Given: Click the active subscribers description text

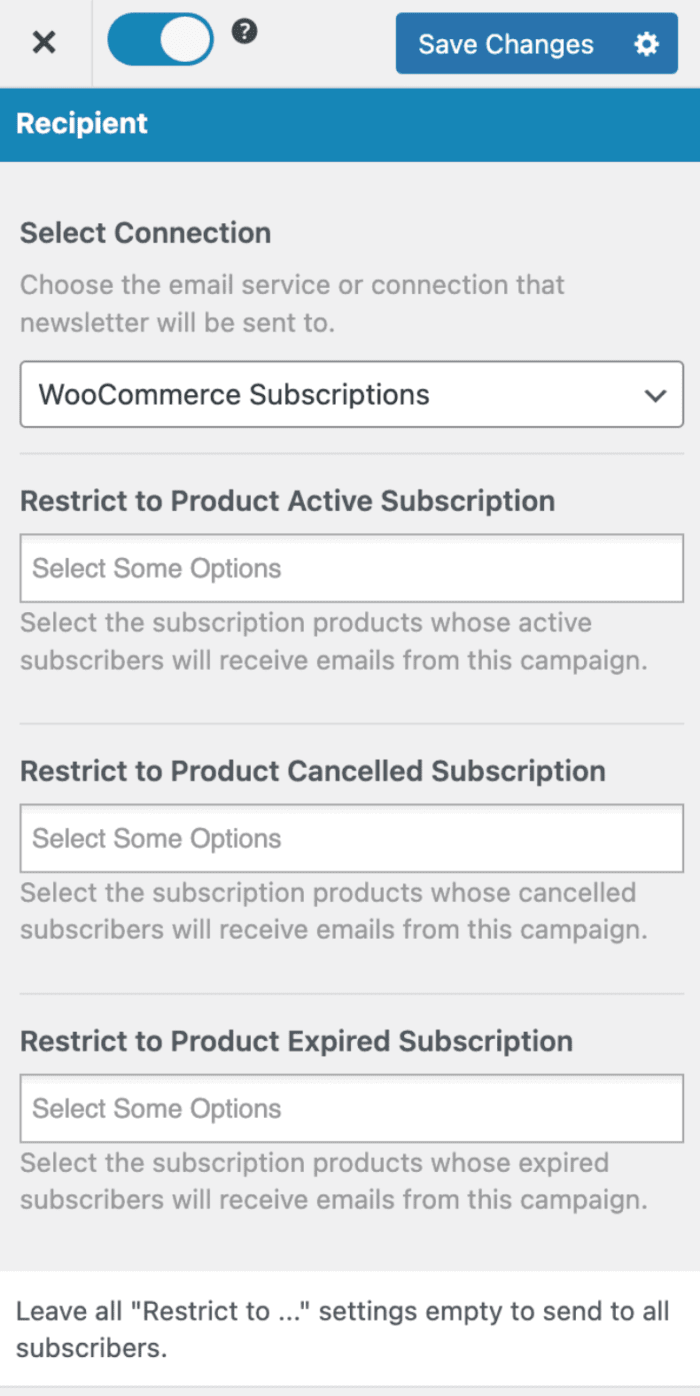Looking at the screenshot, I should tap(334, 642).
